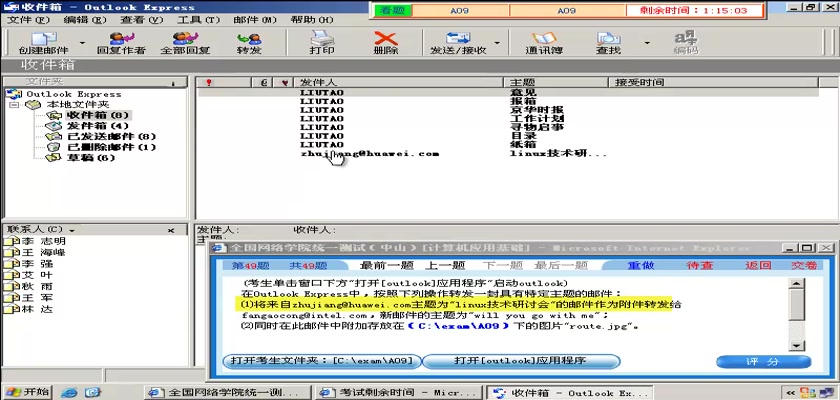Click 打开[outlook]应用程序 button
The width and height of the screenshot is (840, 400).
pos(521,361)
